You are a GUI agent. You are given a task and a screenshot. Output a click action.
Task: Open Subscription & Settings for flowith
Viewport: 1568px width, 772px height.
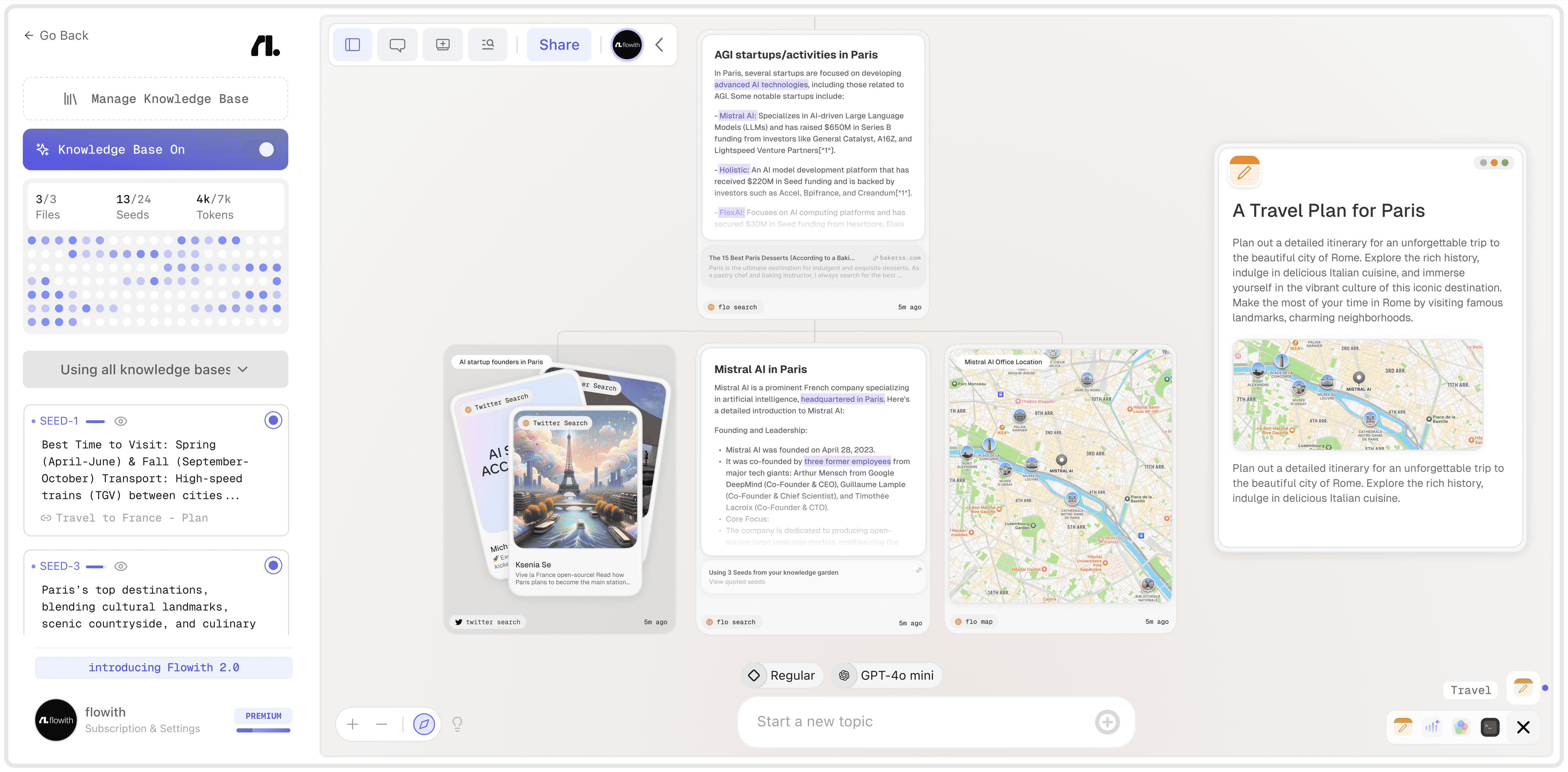(x=143, y=728)
